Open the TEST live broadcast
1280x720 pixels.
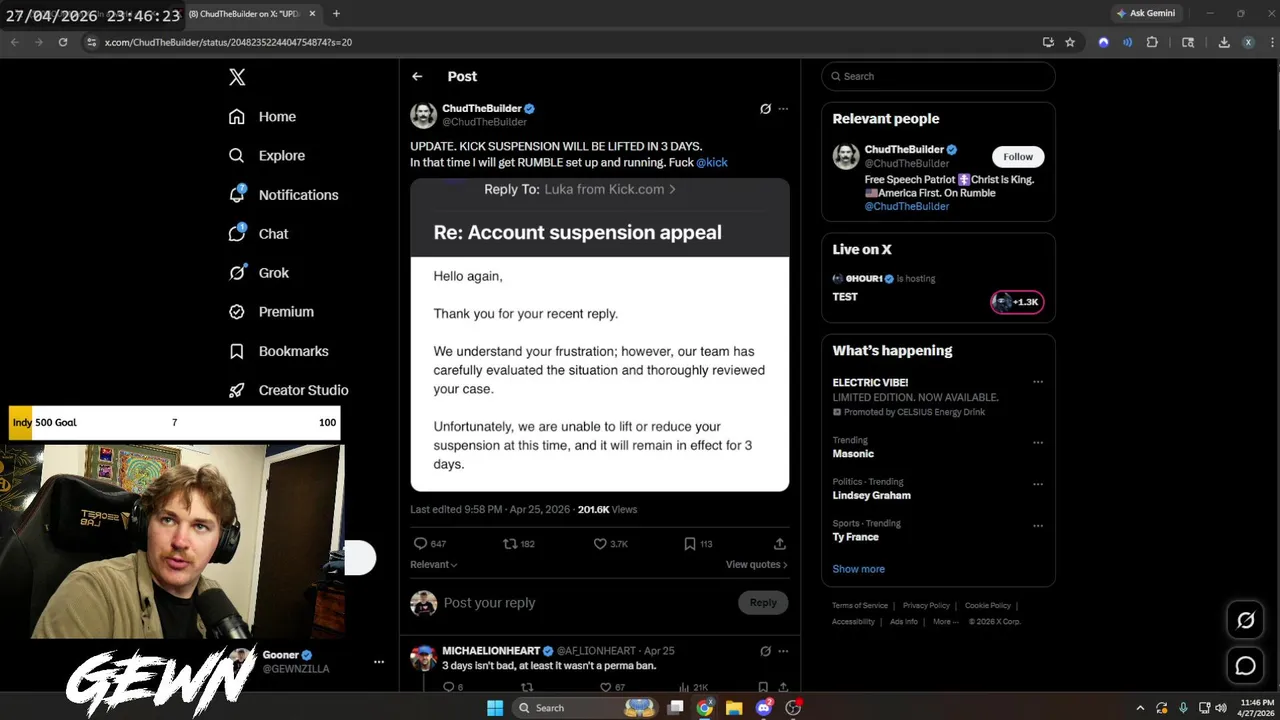(845, 297)
